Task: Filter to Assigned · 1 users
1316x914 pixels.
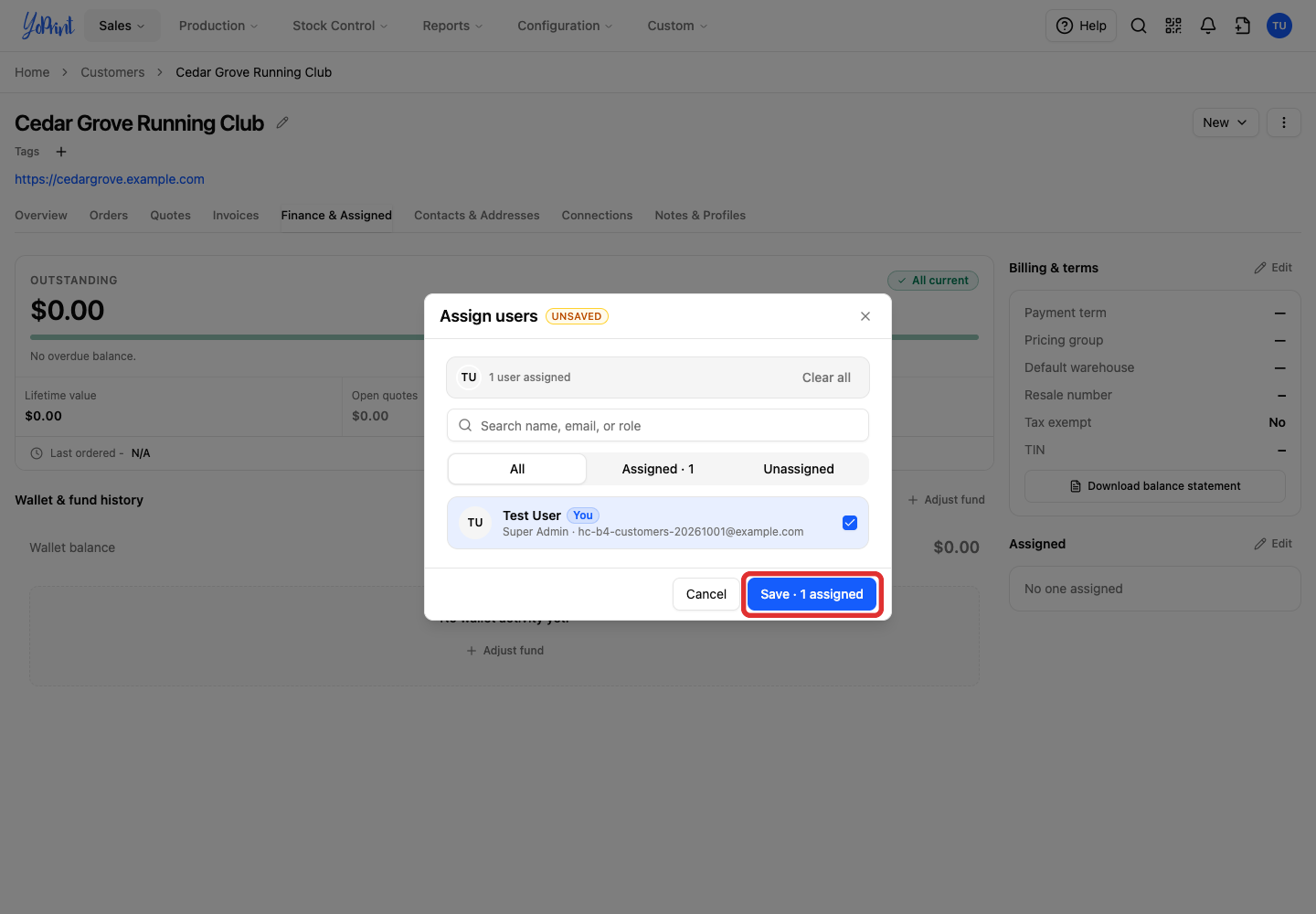Action: [x=658, y=469]
